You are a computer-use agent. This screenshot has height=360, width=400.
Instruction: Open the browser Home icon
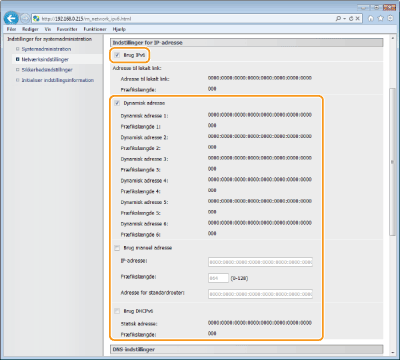371,18
